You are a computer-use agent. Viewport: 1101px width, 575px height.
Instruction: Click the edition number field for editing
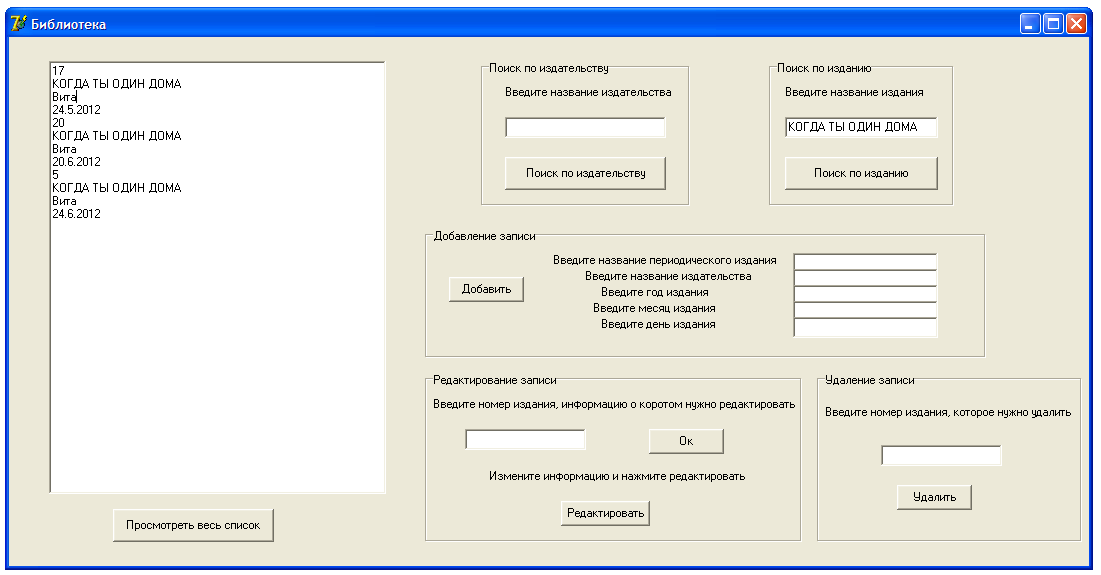pos(525,439)
